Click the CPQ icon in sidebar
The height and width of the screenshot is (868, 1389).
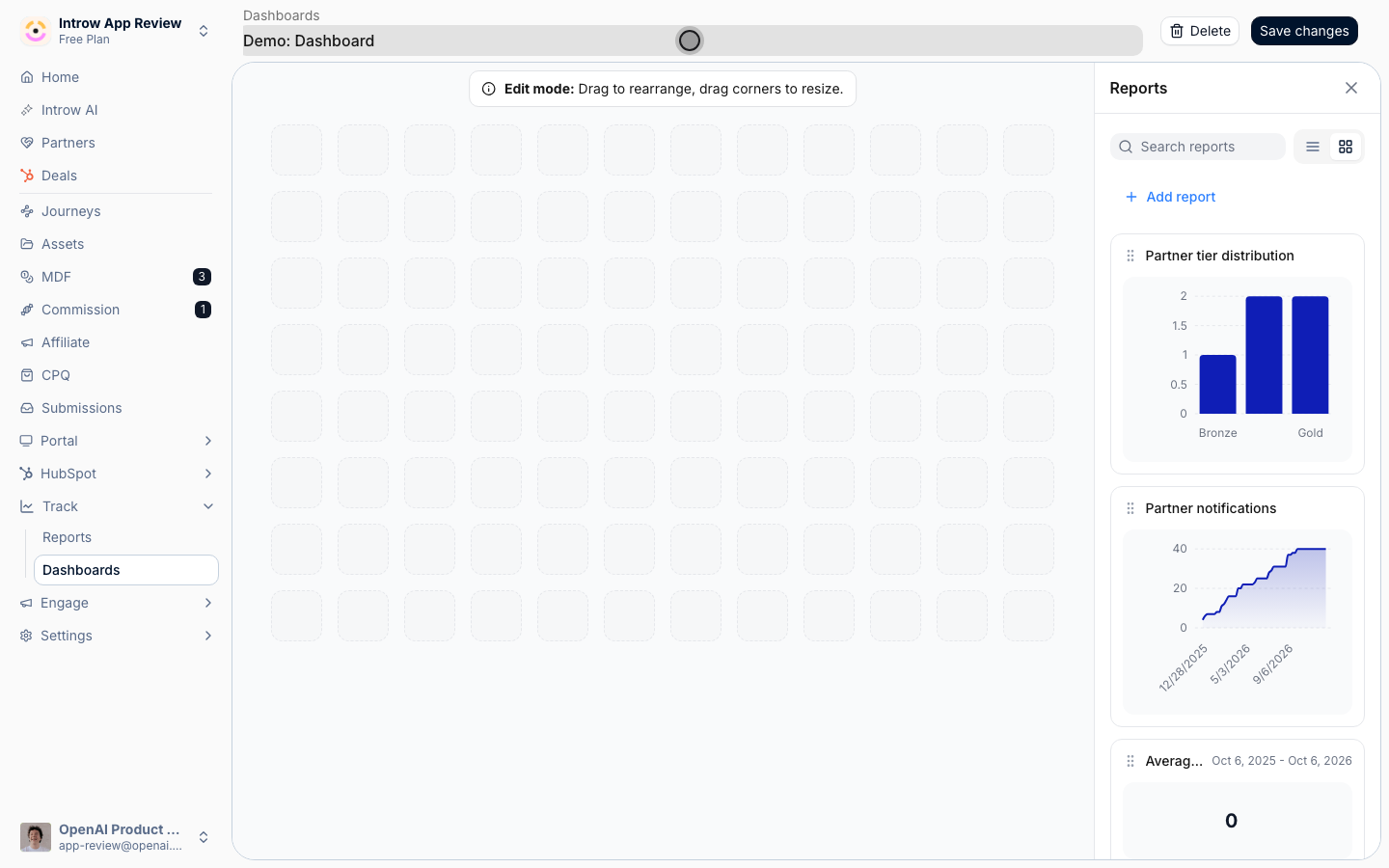click(x=27, y=375)
